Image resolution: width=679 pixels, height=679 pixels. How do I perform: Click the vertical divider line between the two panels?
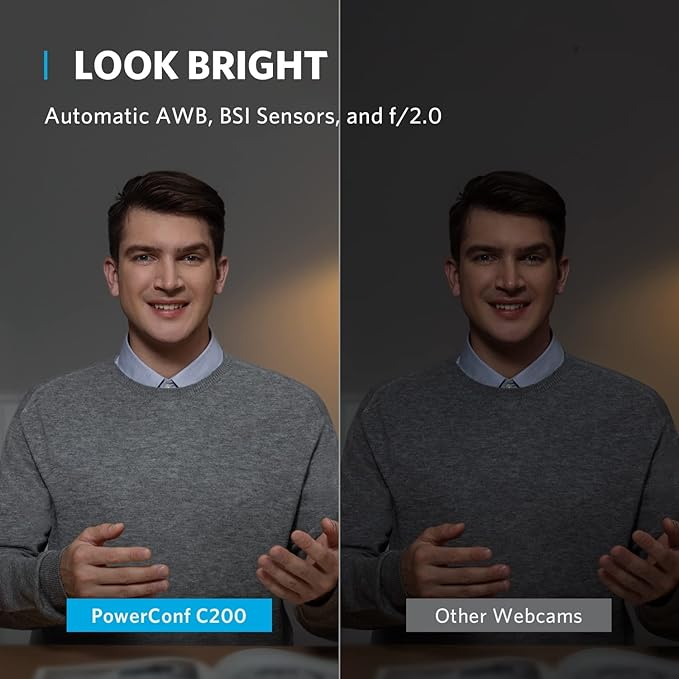[340, 340]
